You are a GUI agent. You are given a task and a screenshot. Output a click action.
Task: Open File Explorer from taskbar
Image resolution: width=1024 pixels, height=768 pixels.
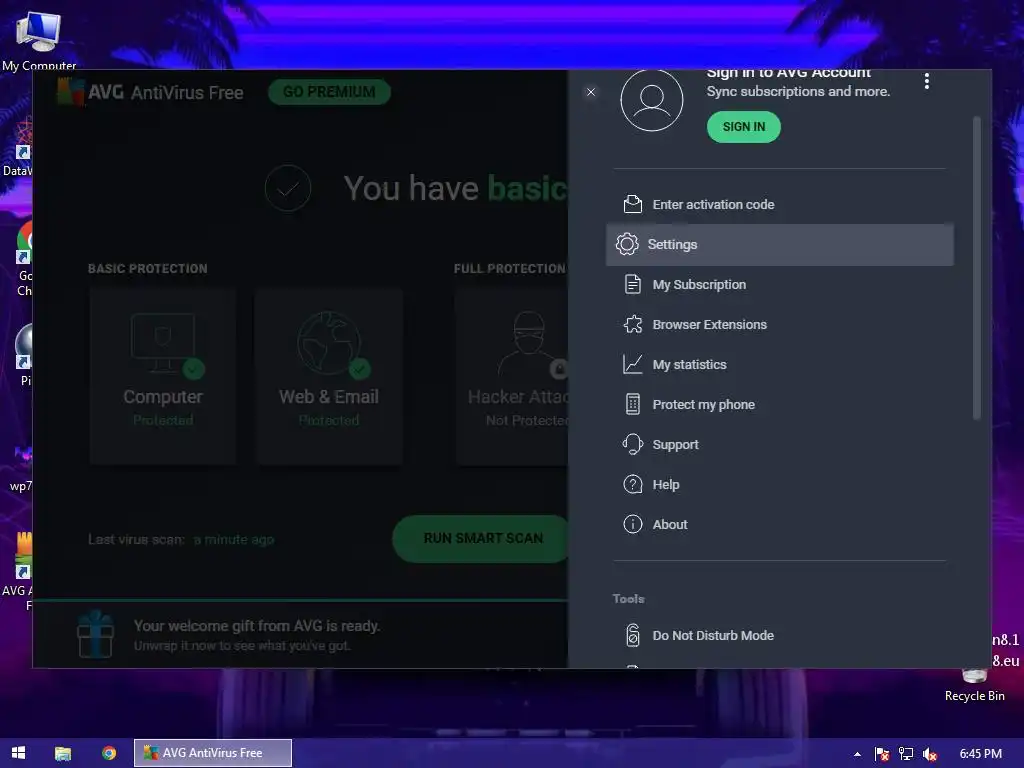[63, 753]
